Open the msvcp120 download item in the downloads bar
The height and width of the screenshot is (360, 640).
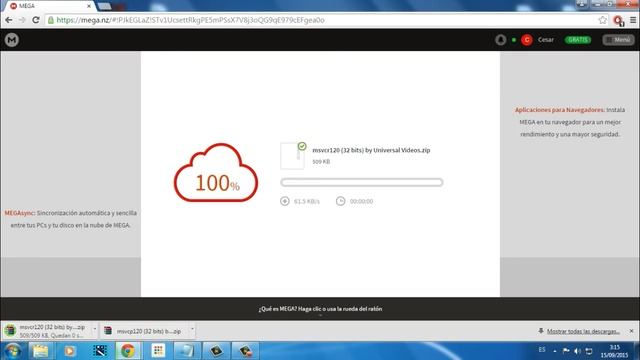pos(145,331)
